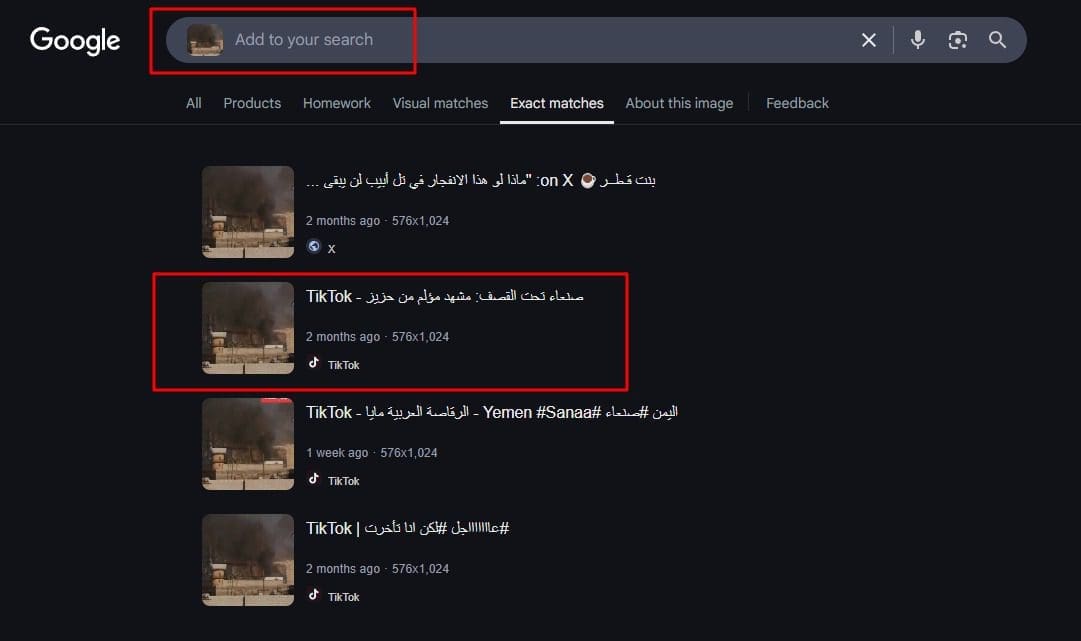Focus the 'Add to your search' field
The image size is (1081, 641).
pyautogui.click(x=538, y=40)
